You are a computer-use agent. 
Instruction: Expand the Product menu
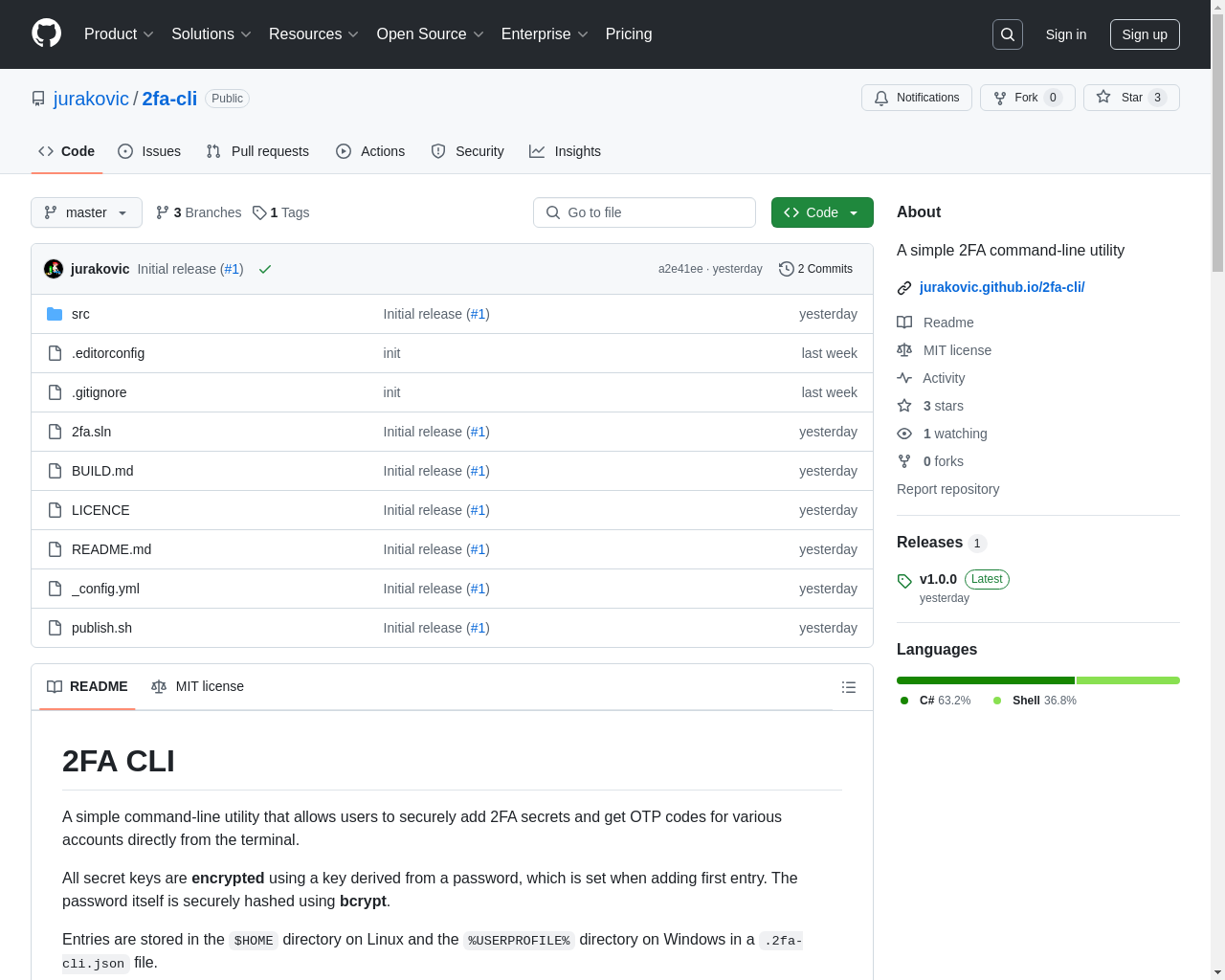click(119, 34)
